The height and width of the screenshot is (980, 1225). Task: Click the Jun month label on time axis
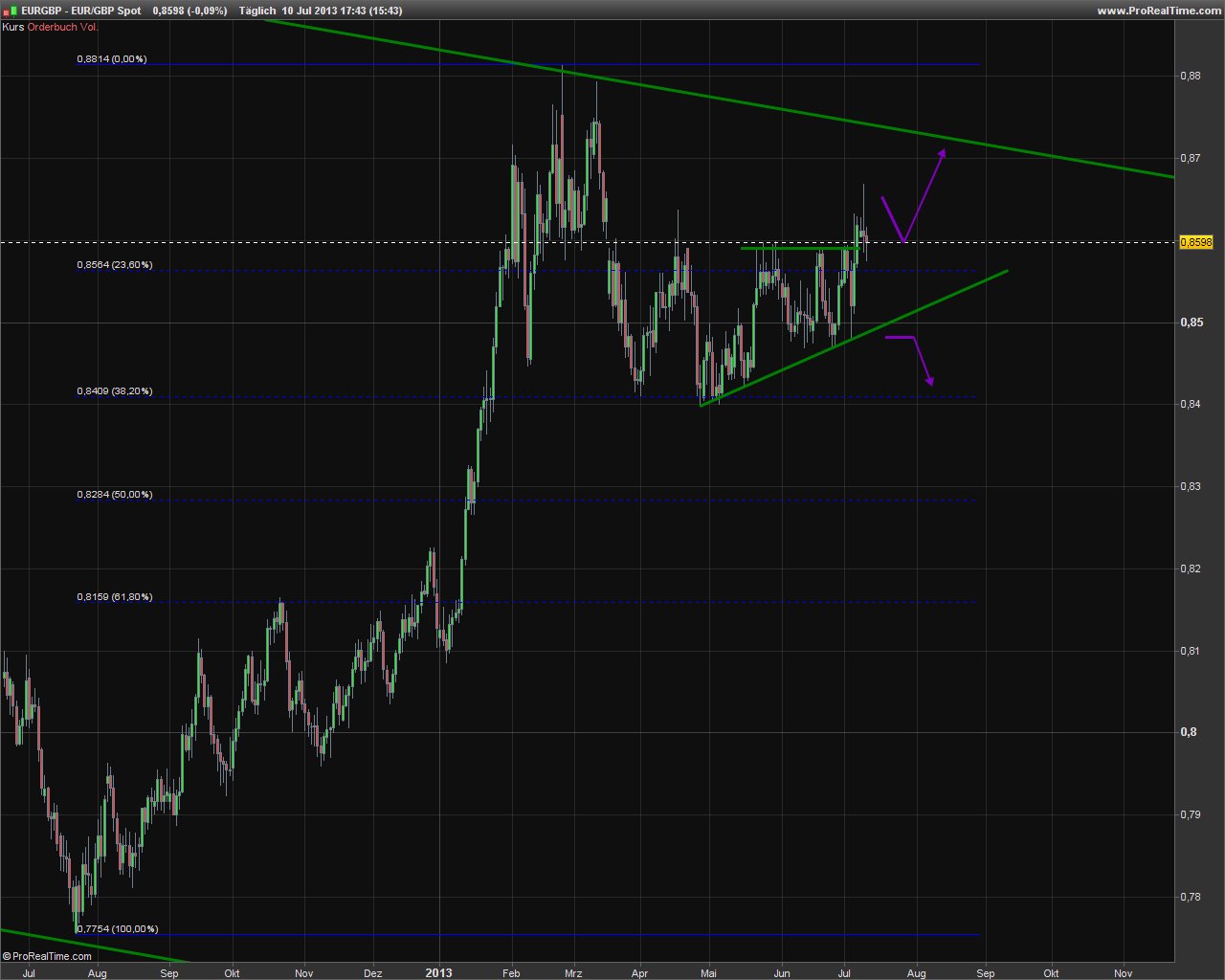782,973
